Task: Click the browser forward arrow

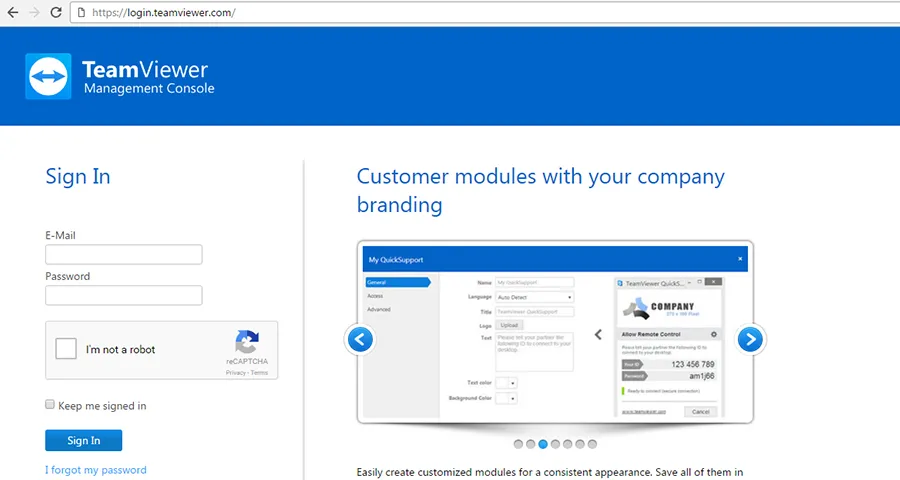Action: click(x=34, y=12)
